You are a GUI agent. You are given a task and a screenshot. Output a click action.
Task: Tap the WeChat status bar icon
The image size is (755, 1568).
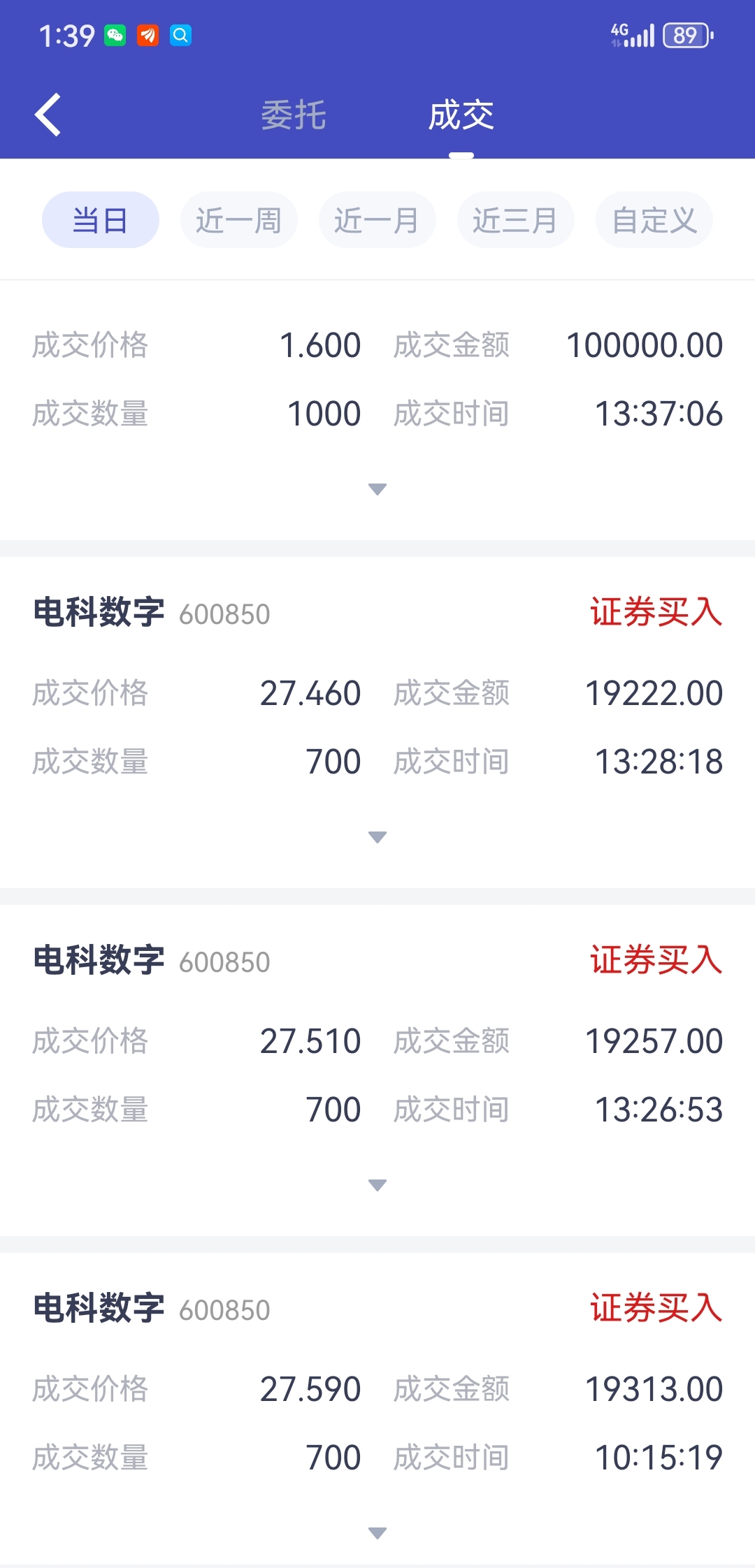coord(115,35)
